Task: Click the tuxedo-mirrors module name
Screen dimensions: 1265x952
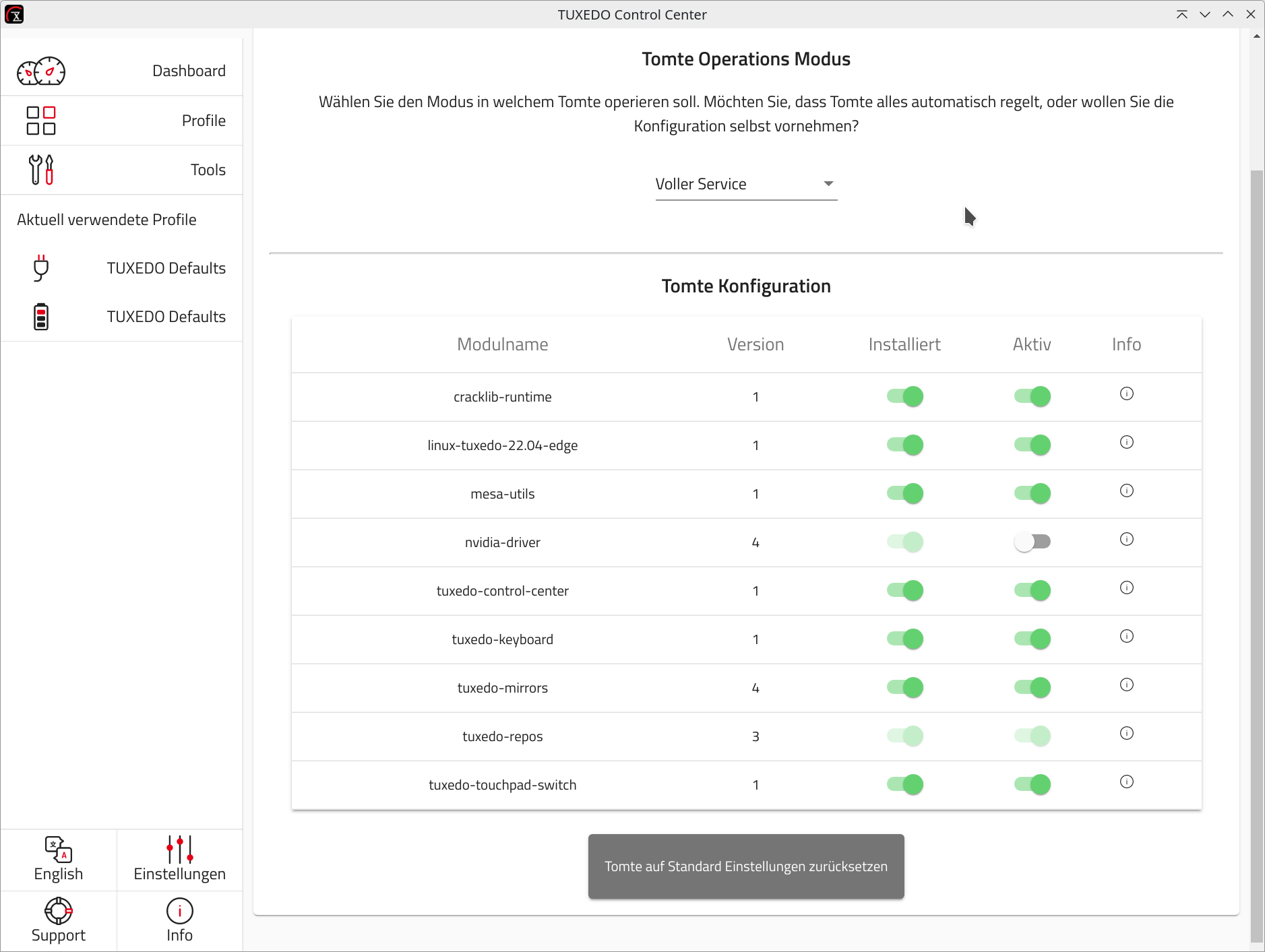Action: (503, 688)
